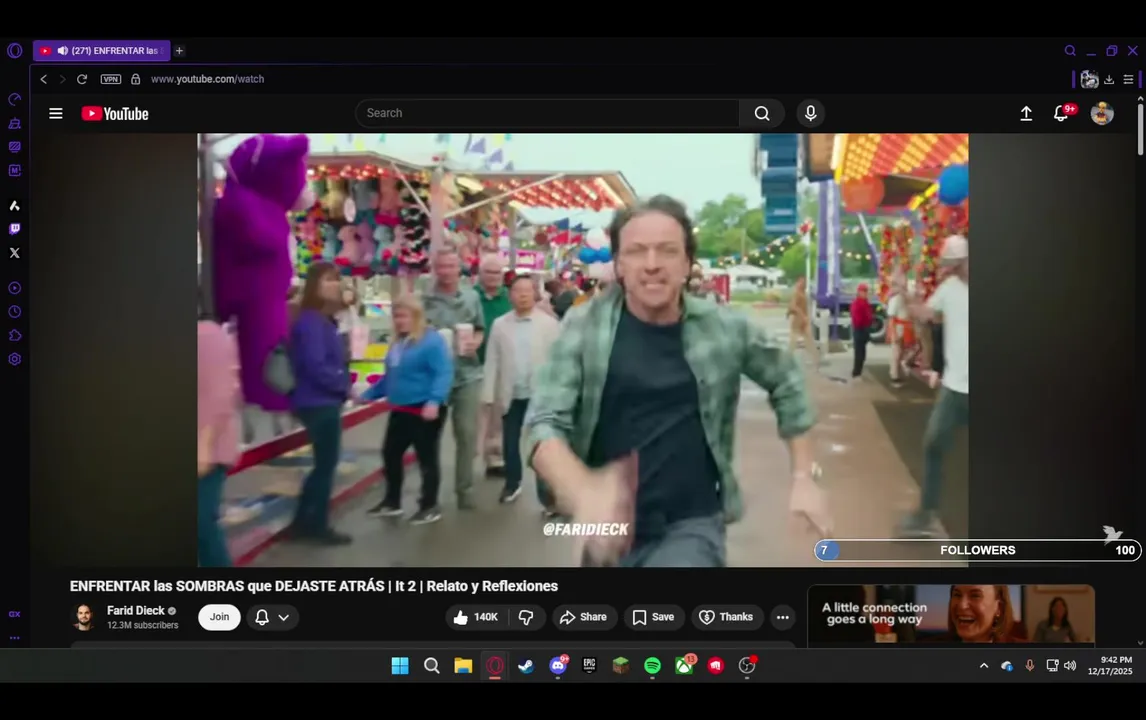Viewport: 1146px width, 720px height.
Task: Open sidebar three-dot setup menu
Action: (15, 637)
